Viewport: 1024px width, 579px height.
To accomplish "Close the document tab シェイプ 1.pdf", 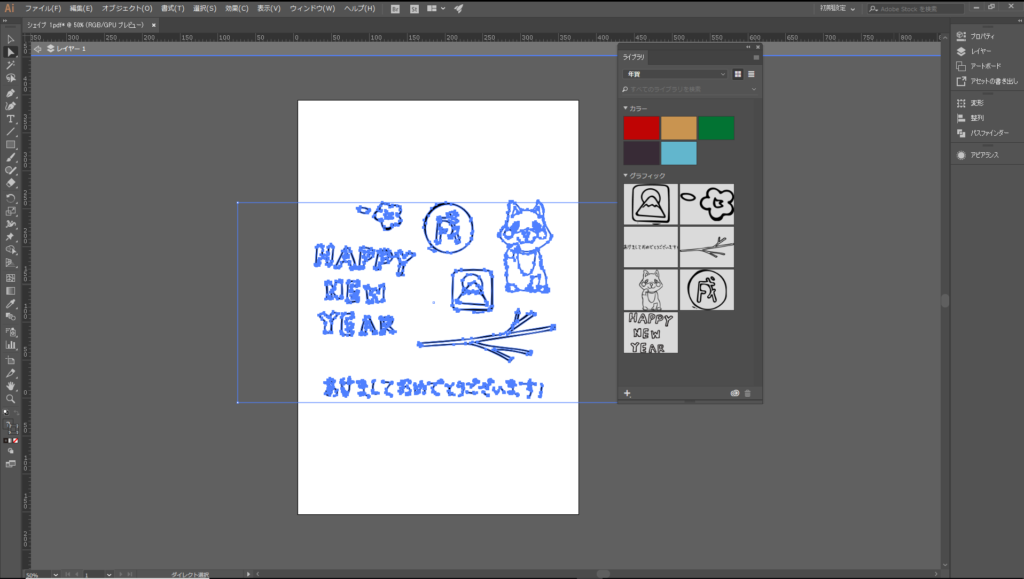I will 153,25.
